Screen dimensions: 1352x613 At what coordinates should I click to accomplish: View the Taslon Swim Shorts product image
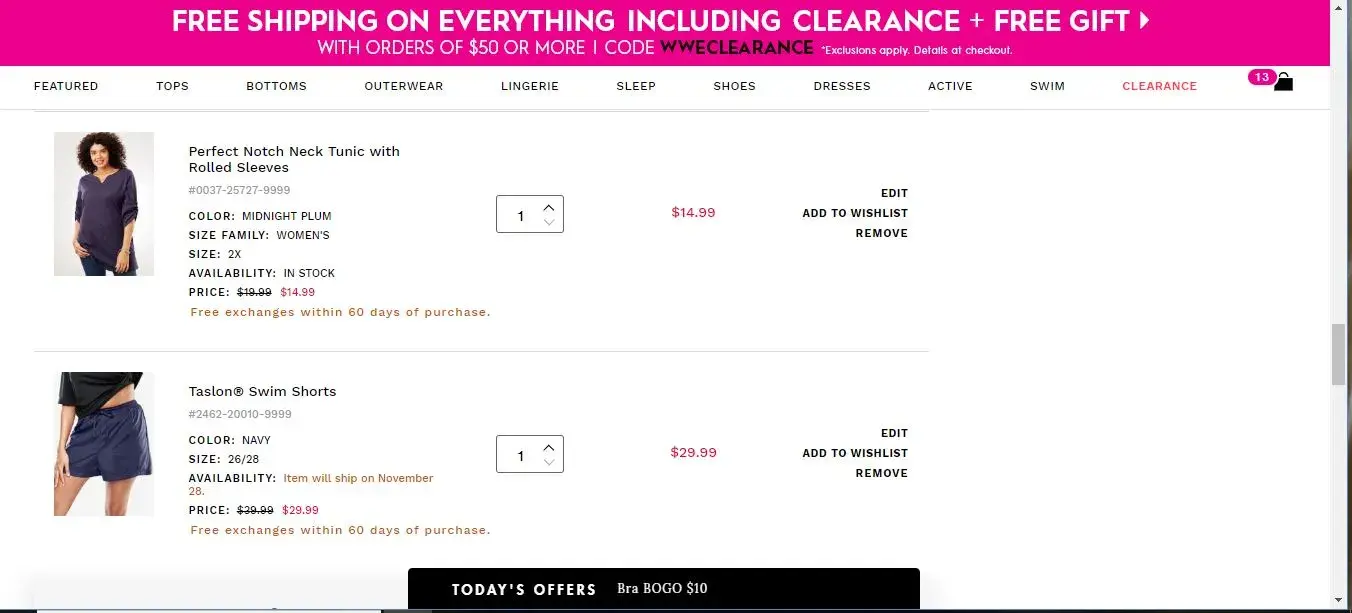tap(104, 444)
